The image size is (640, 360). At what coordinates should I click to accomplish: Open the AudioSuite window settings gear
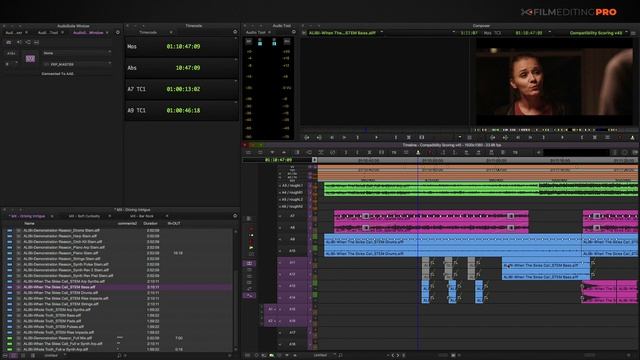pos(118,32)
